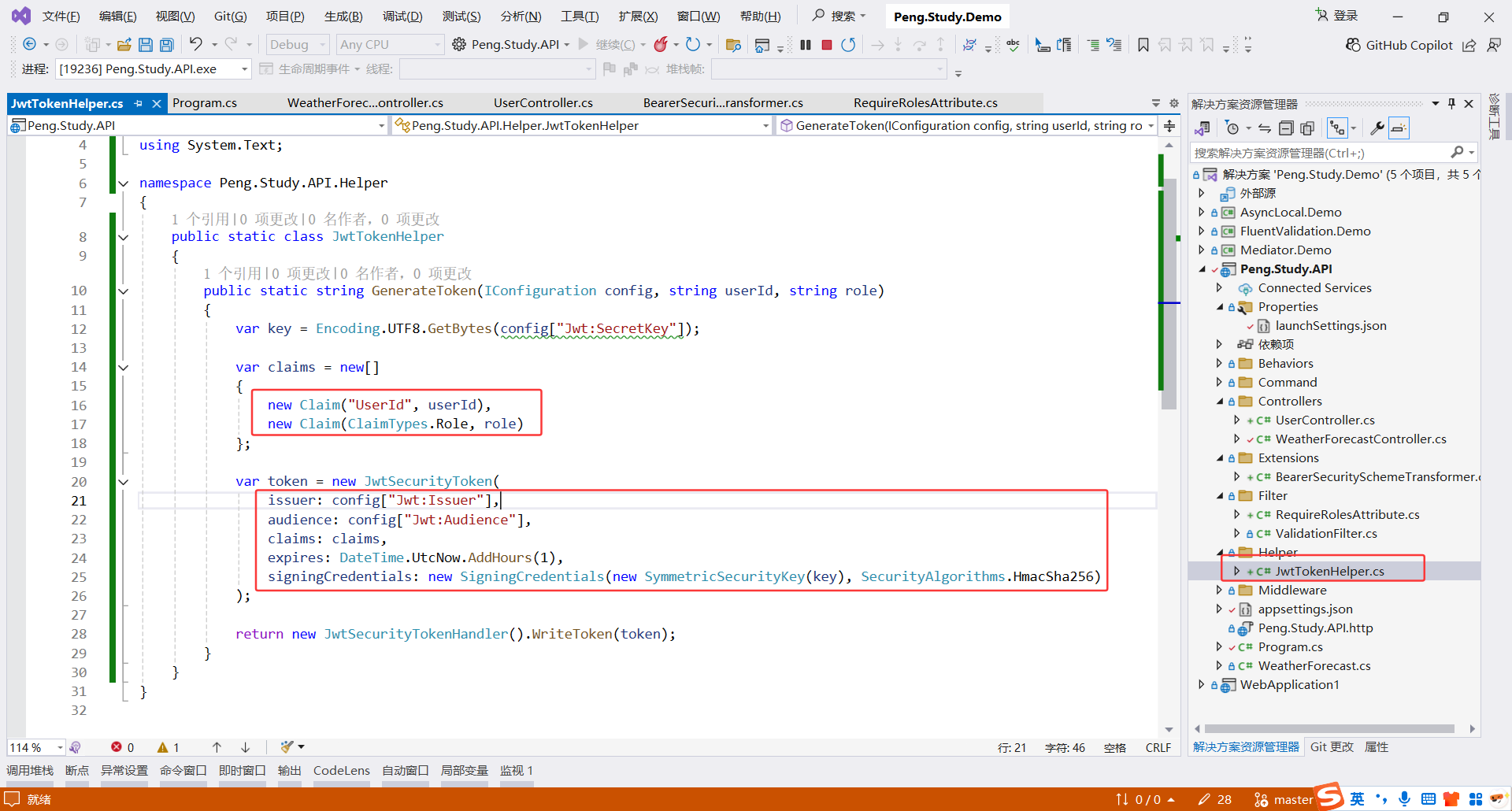Stop debugging with the red square

827,45
